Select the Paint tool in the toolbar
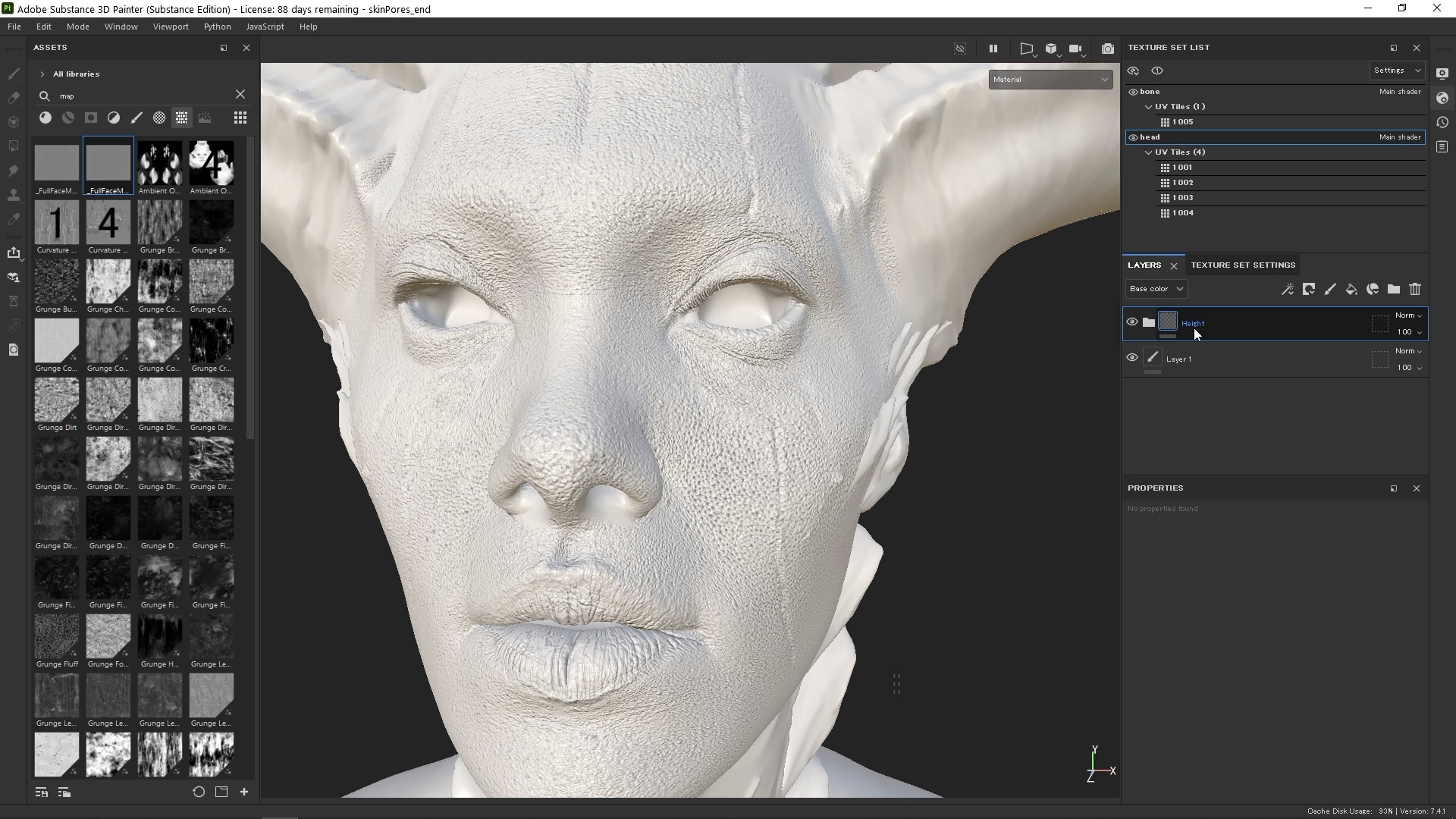Viewport: 1456px width, 819px height. point(14,74)
